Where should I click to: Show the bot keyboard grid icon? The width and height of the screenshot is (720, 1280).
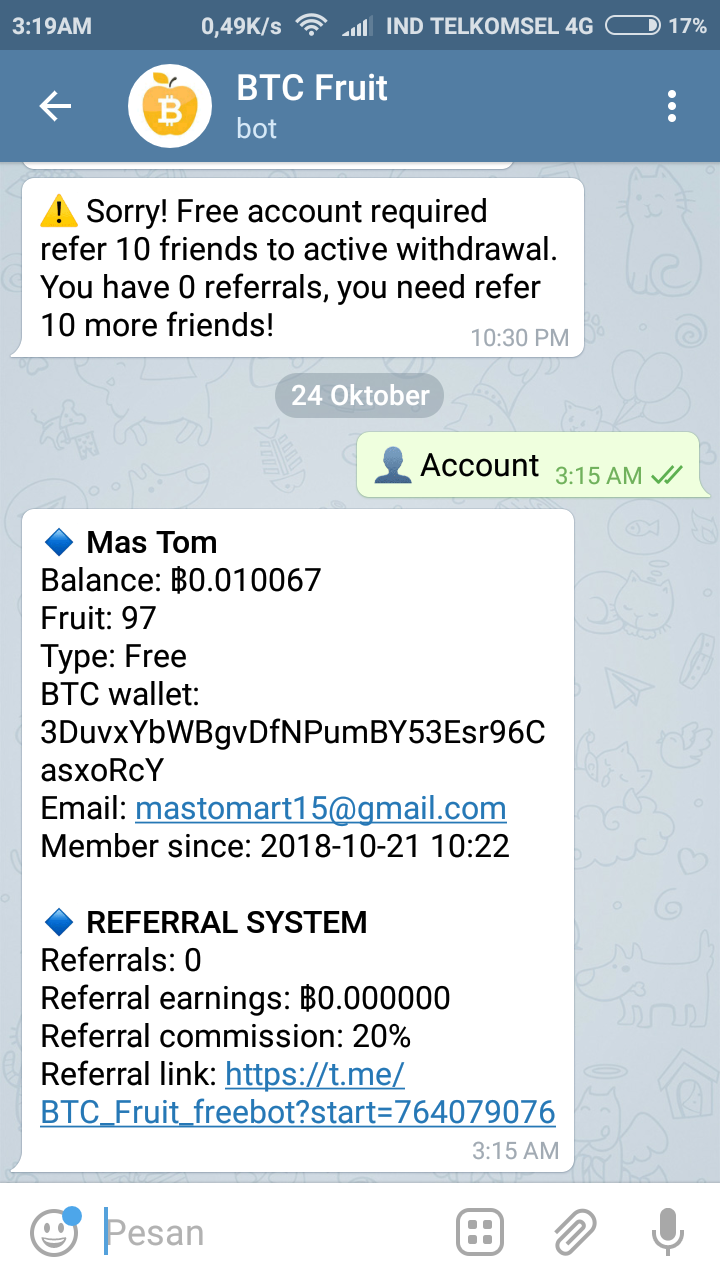[480, 1232]
